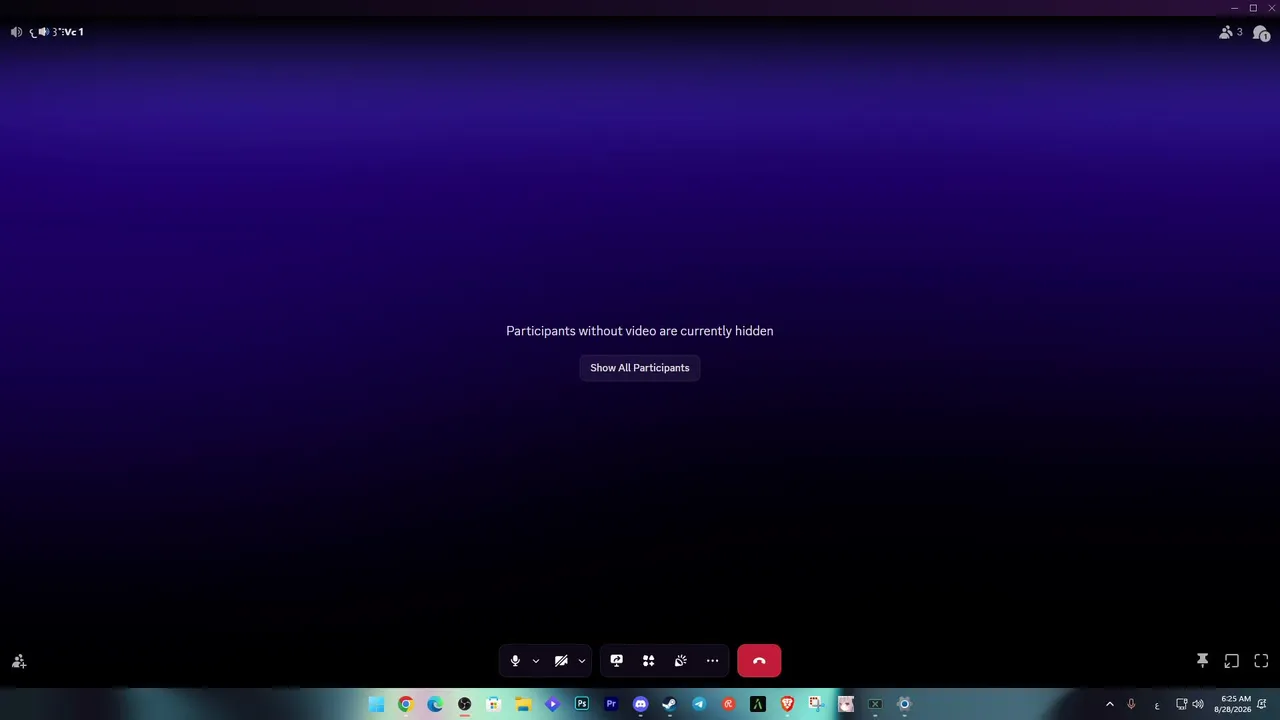Click Show All Participants
1280x720 pixels.
[640, 368]
